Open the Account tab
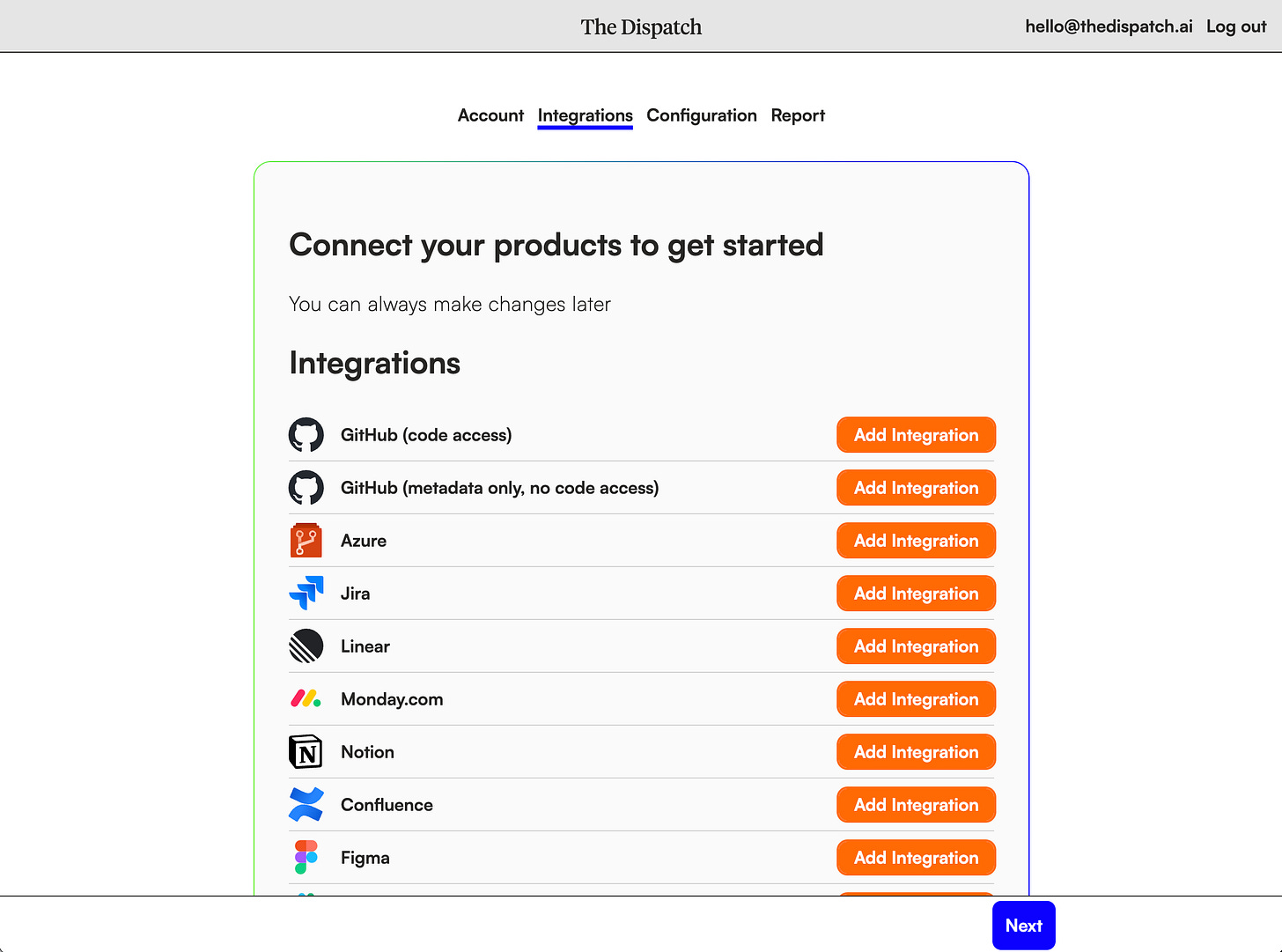Viewport: 1282px width, 952px height. coord(490,115)
